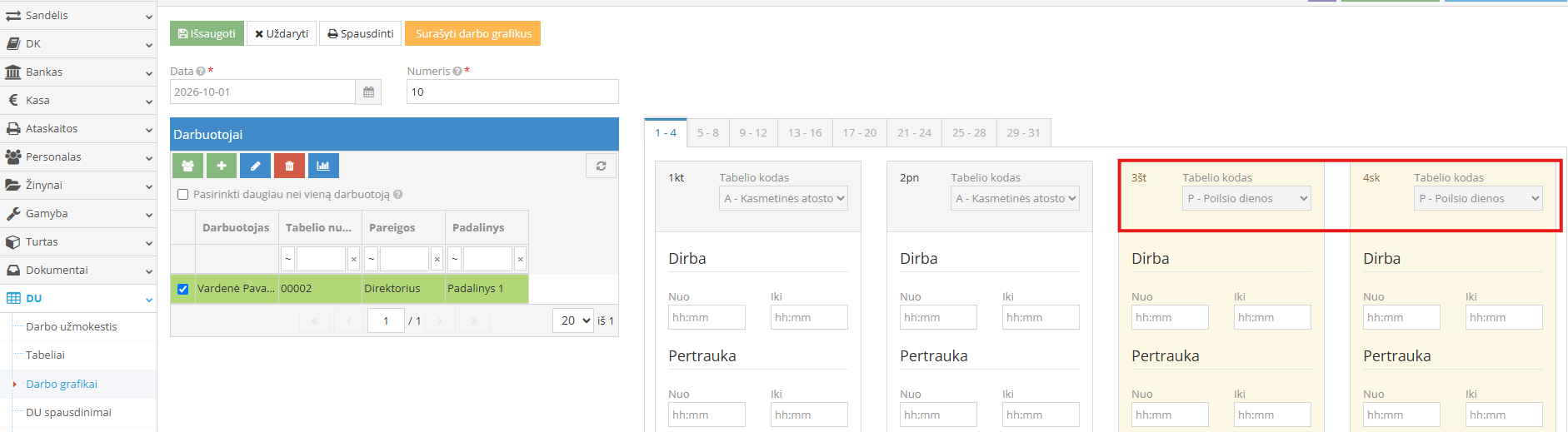
Task: Click the help icon next to Numeris
Action: click(x=457, y=72)
